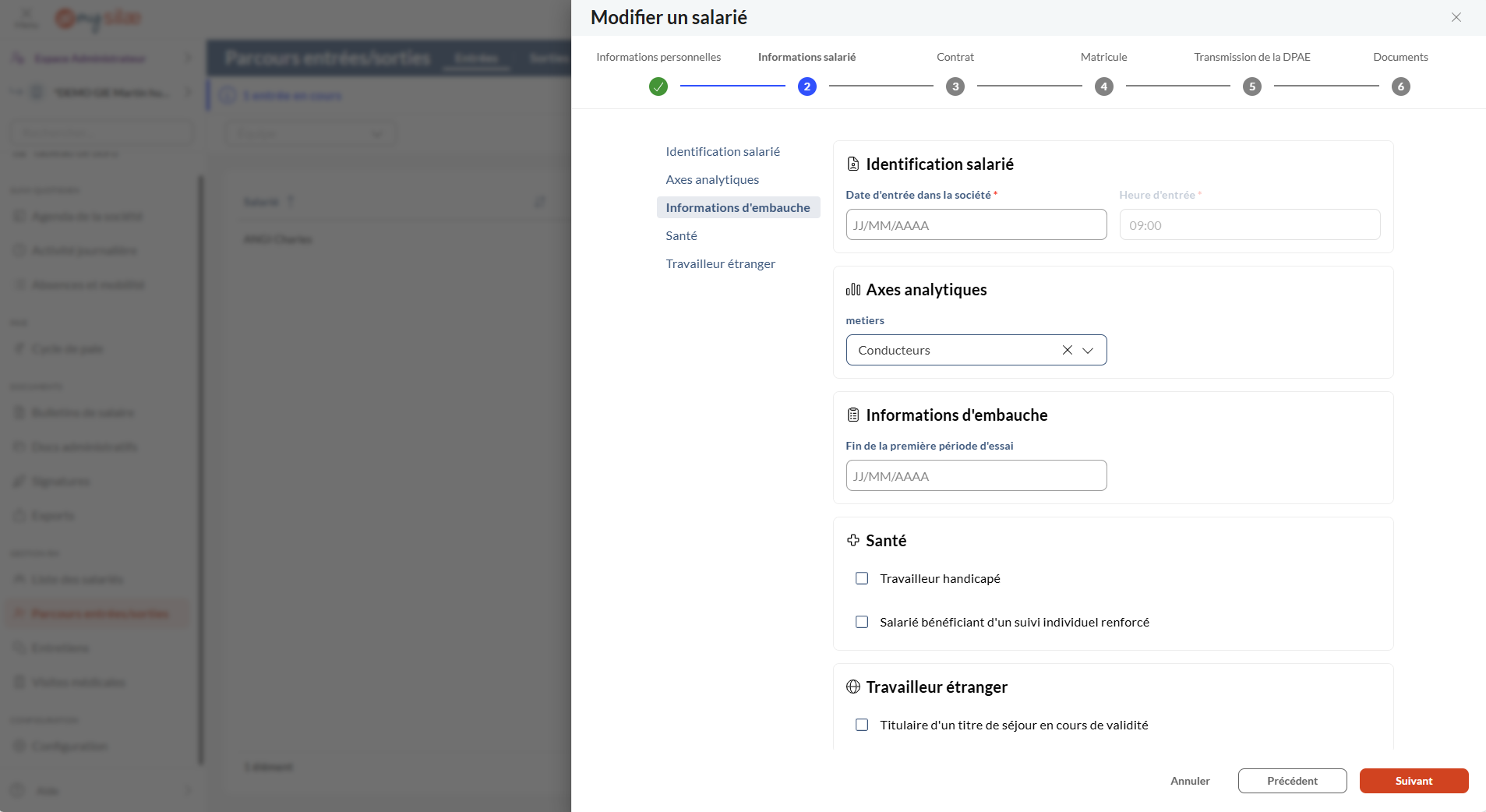This screenshot has height=812, width=1486.
Task: Click the step 3 Contrat circle
Action: pyautogui.click(x=955, y=86)
